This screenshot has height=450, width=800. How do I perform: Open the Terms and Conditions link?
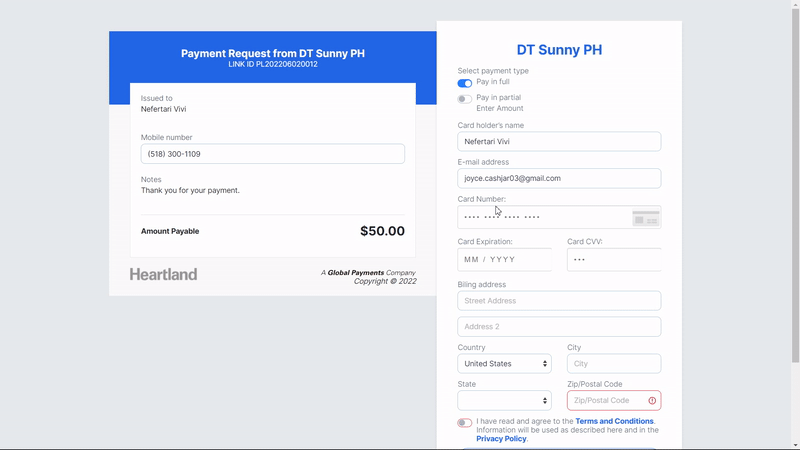(x=614, y=422)
